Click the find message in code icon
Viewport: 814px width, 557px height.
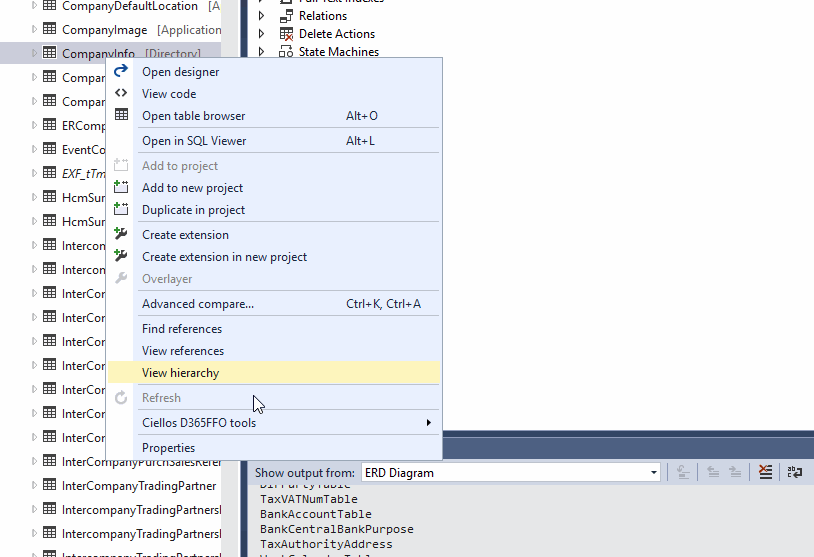pyautogui.click(x=683, y=472)
